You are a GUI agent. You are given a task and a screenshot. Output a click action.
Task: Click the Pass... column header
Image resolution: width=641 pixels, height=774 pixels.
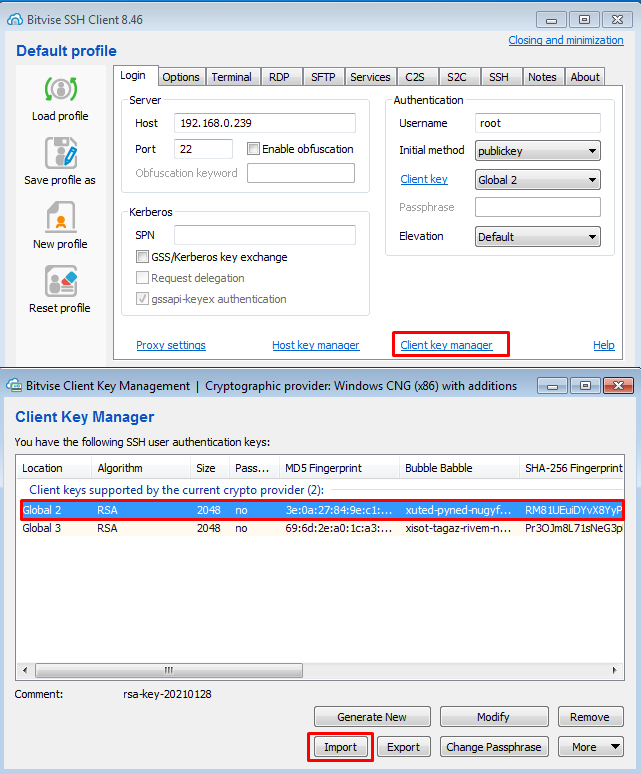pyautogui.click(x=255, y=468)
